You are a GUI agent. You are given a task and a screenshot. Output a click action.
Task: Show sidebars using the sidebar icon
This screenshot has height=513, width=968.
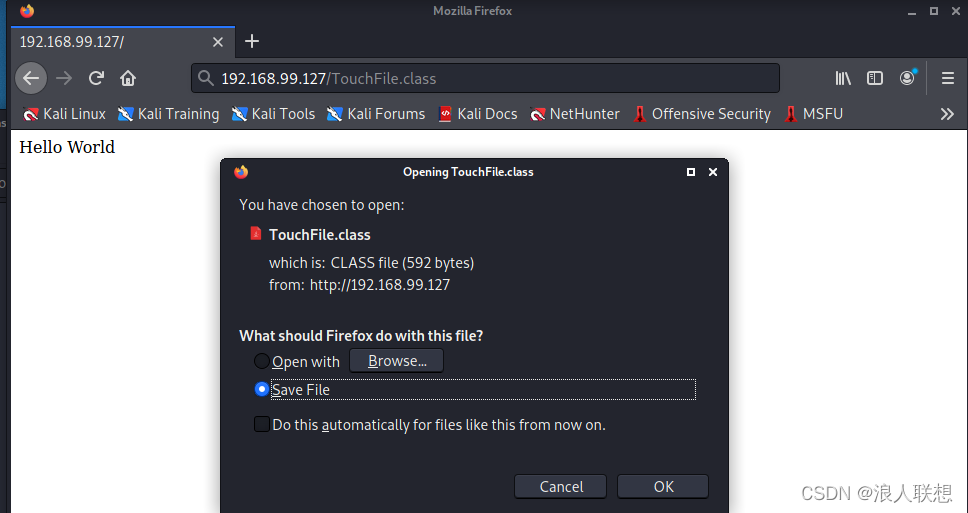pyautogui.click(x=875, y=78)
